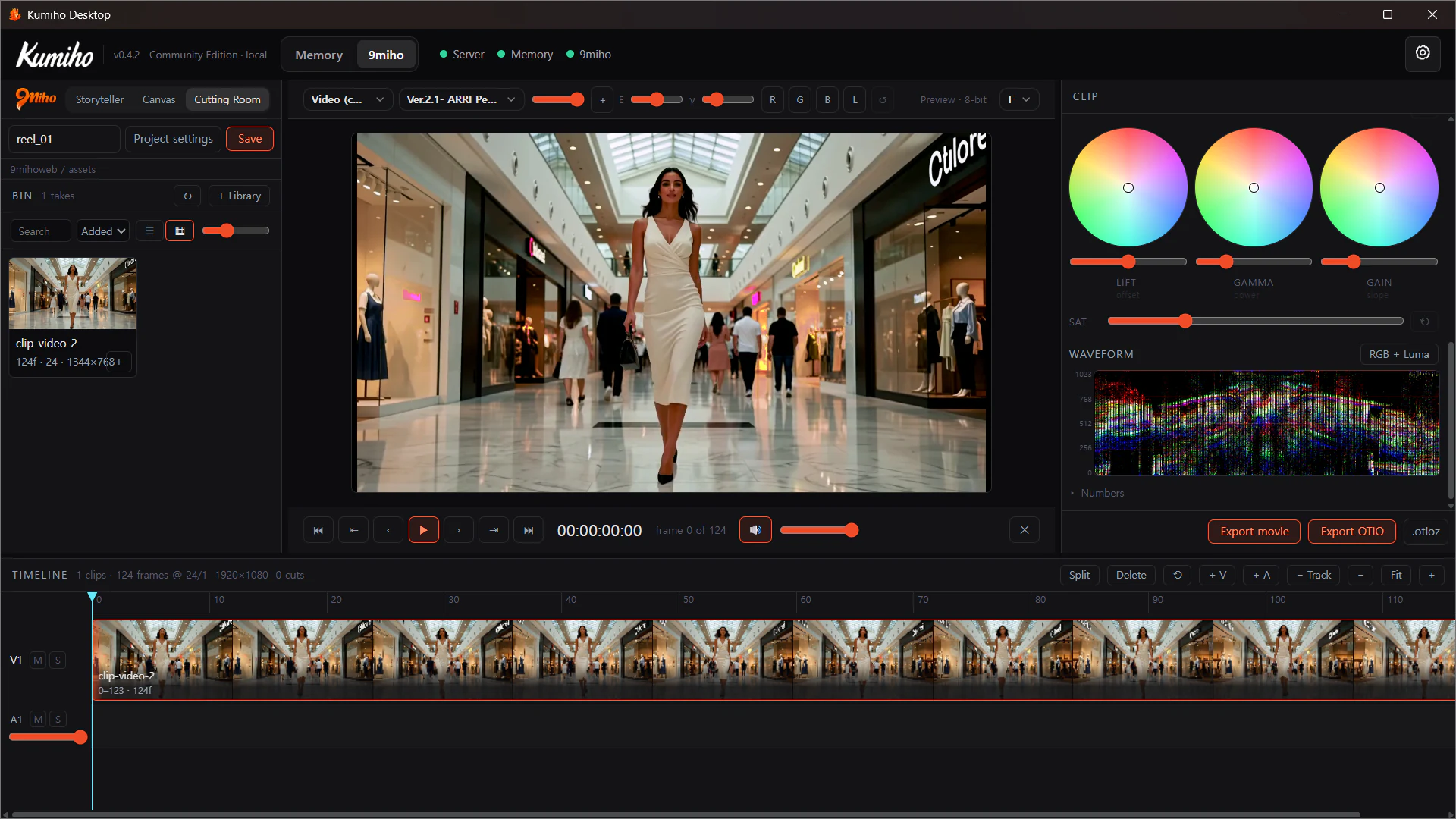This screenshot has width=1456, height=819.
Task: Refresh the bin takes list
Action: point(187,196)
